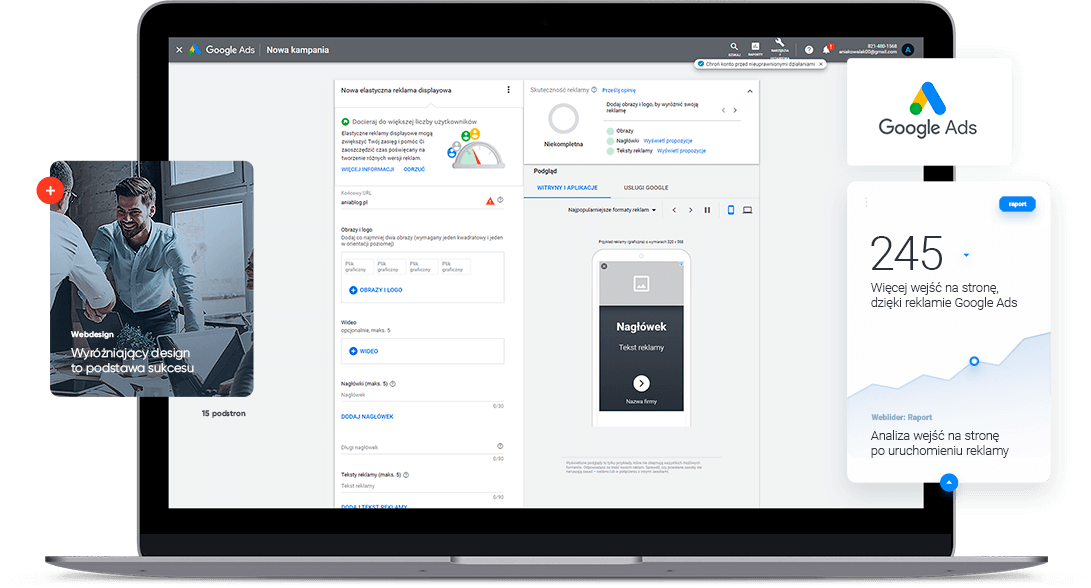Focus the Tekst reklamy text field
The width and height of the screenshot is (1091, 588).
pos(422,486)
